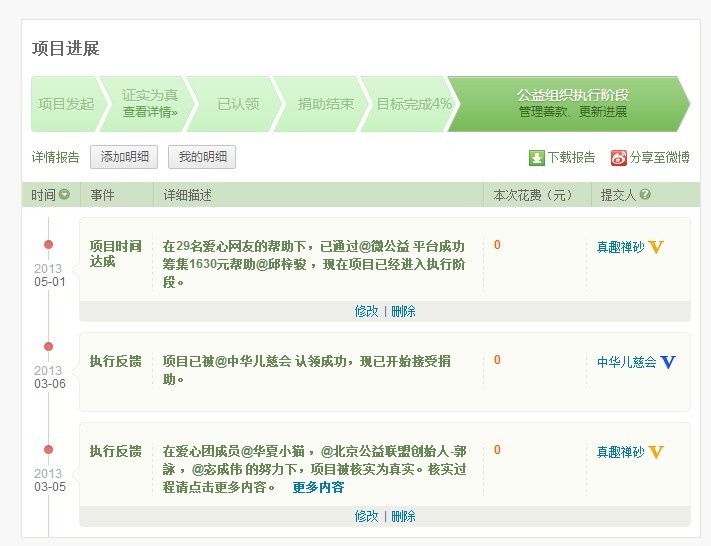Image resolution: width=711 pixels, height=546 pixels.
Task: Click 执行反馈 label in the 03-06 row
Action: point(116,361)
